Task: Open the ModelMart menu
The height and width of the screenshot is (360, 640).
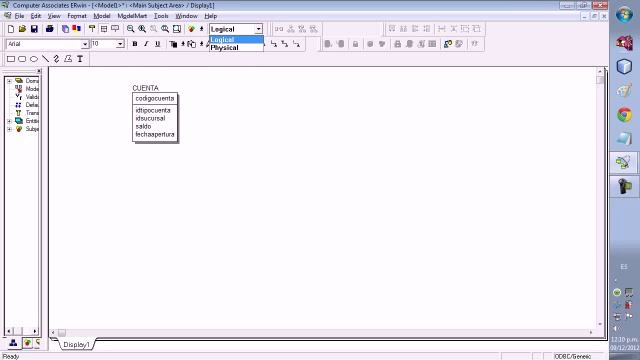Action: (x=132, y=16)
